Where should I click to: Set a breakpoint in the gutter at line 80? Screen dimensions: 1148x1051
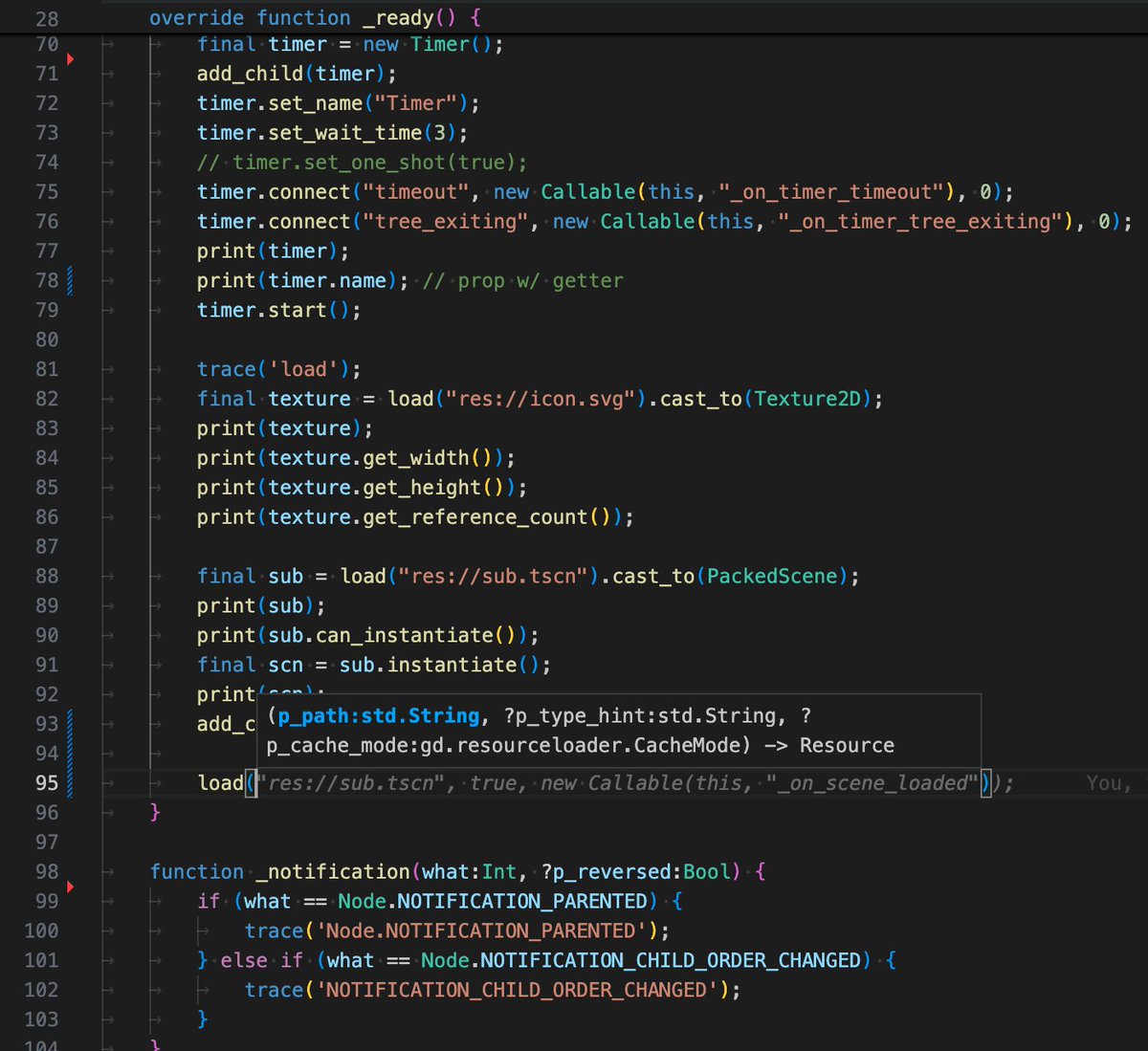tap(70, 339)
